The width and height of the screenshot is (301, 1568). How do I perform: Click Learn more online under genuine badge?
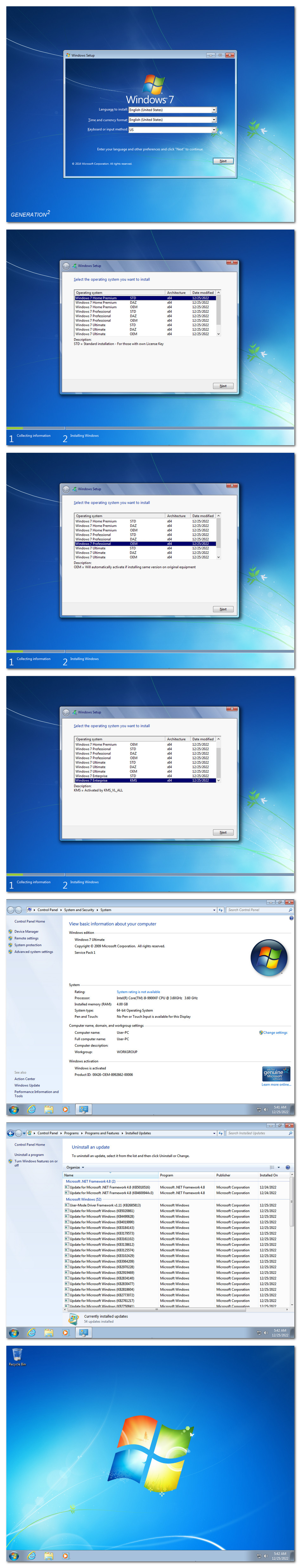coord(276,1084)
